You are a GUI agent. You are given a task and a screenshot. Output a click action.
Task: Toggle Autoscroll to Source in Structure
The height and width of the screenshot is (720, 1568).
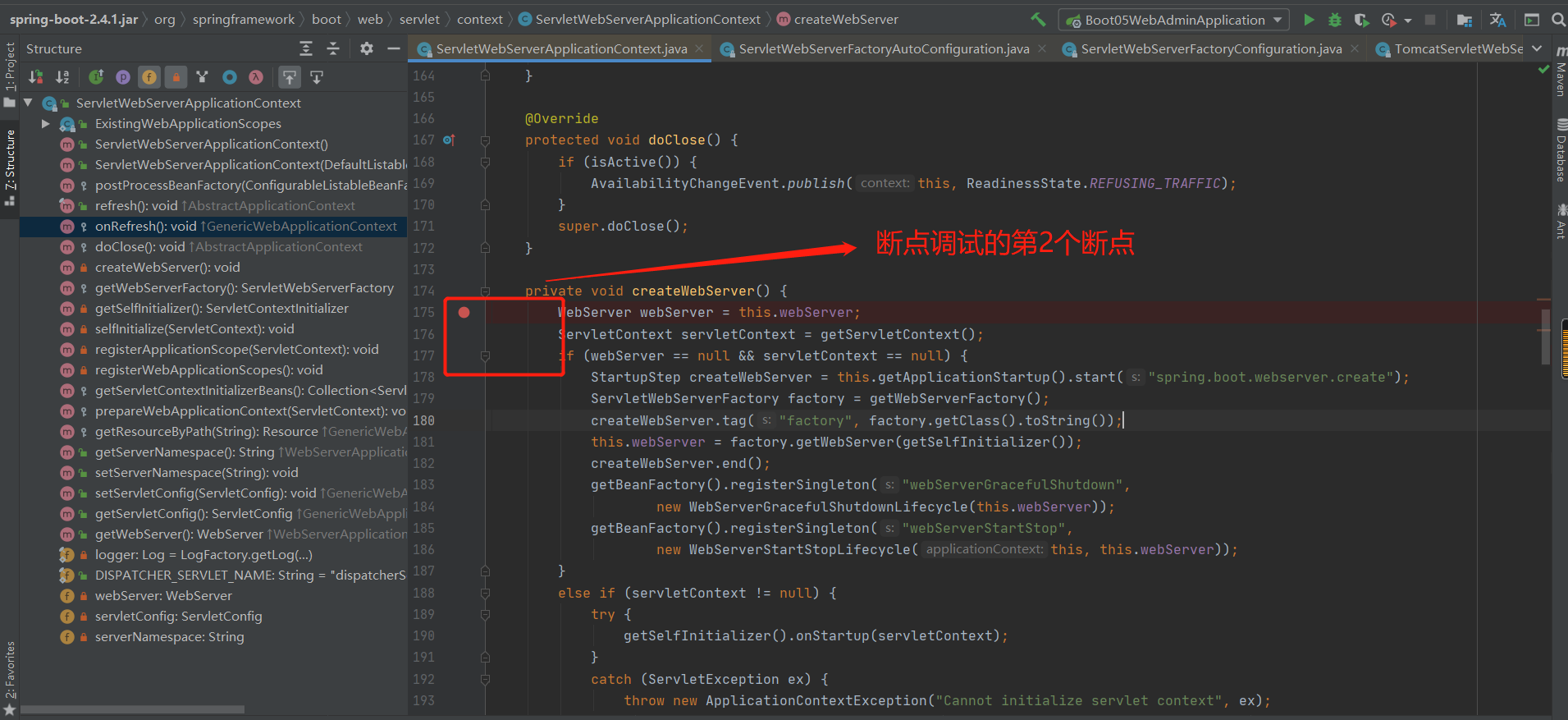(290, 77)
